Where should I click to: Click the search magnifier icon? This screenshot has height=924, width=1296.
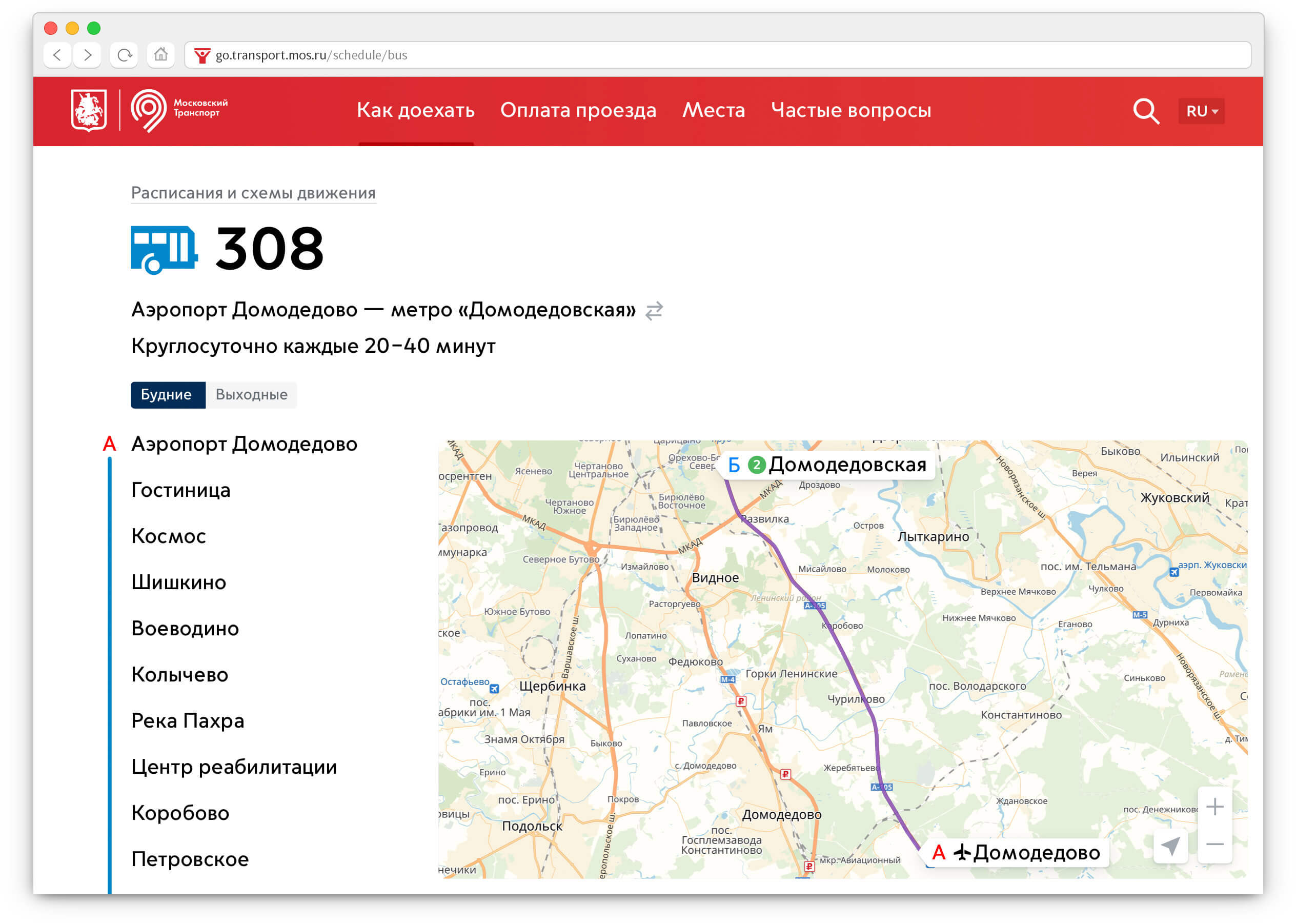(x=1145, y=111)
